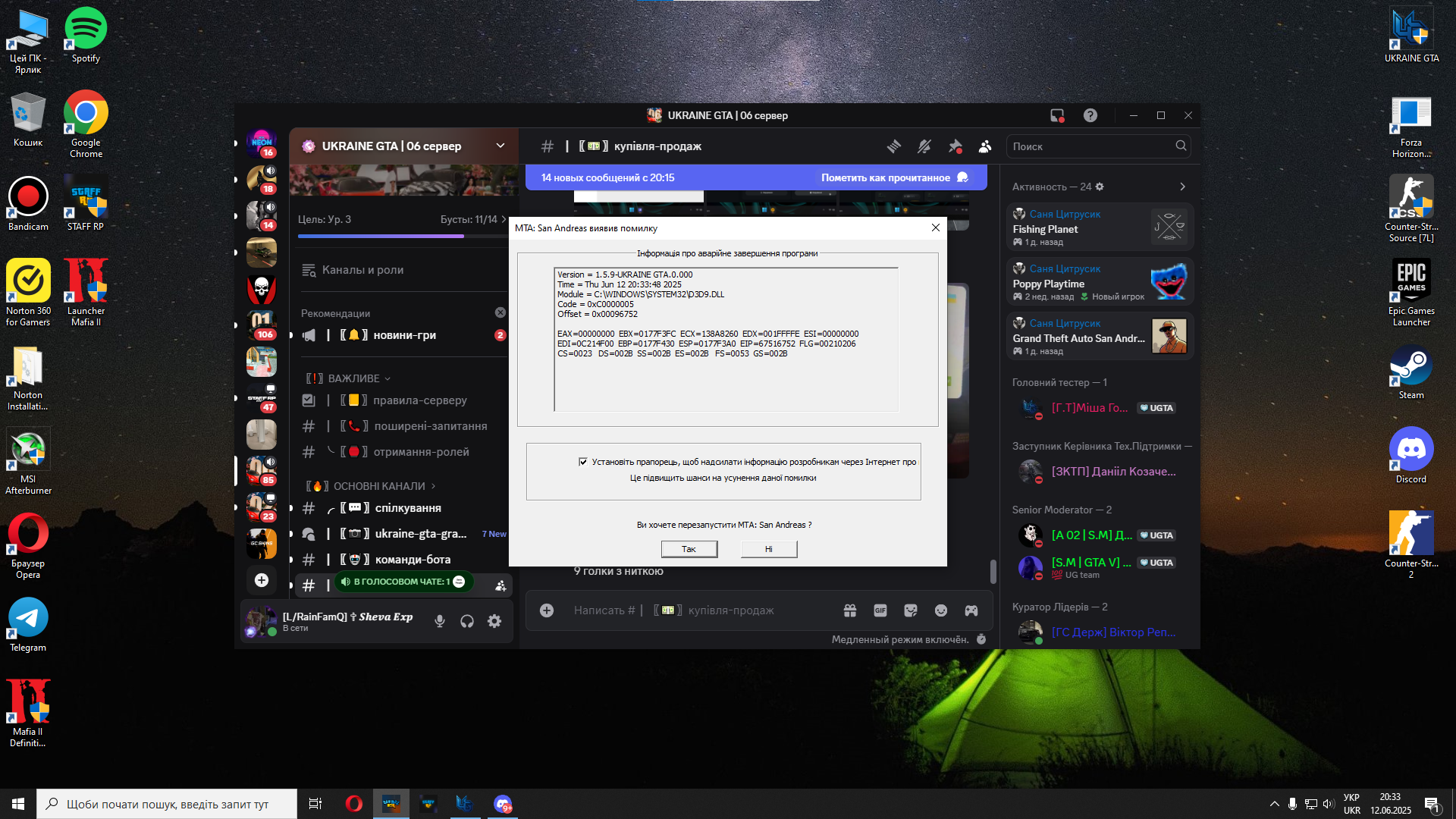Click the Так button in error dialog
The height and width of the screenshot is (819, 1456).
[689, 549]
